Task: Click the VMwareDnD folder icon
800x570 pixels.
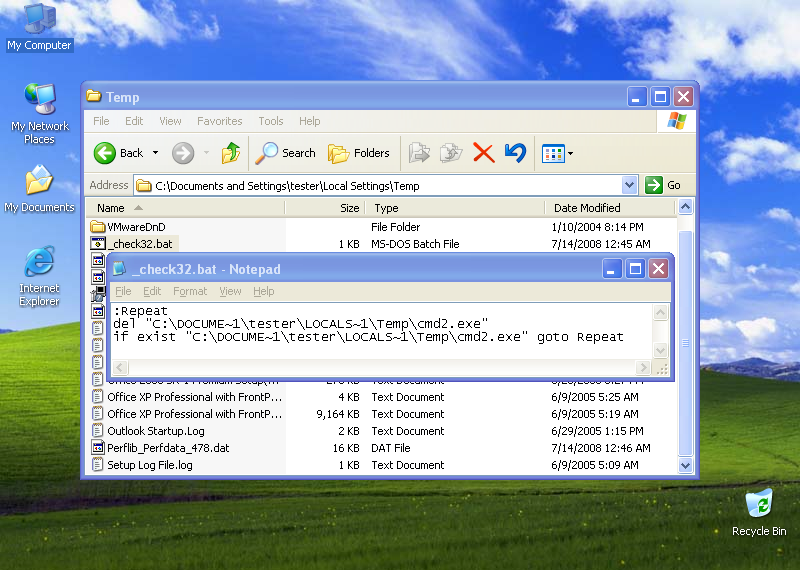Action: click(97, 227)
